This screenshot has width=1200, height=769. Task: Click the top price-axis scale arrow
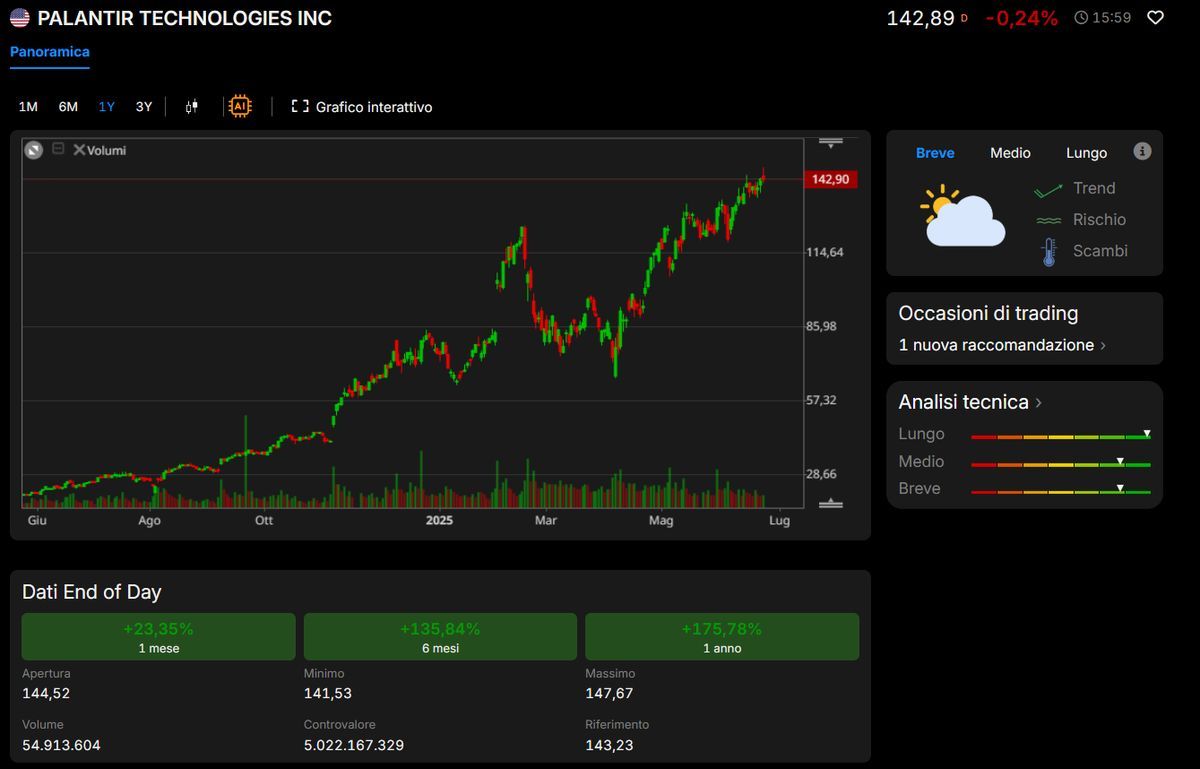tap(830, 144)
